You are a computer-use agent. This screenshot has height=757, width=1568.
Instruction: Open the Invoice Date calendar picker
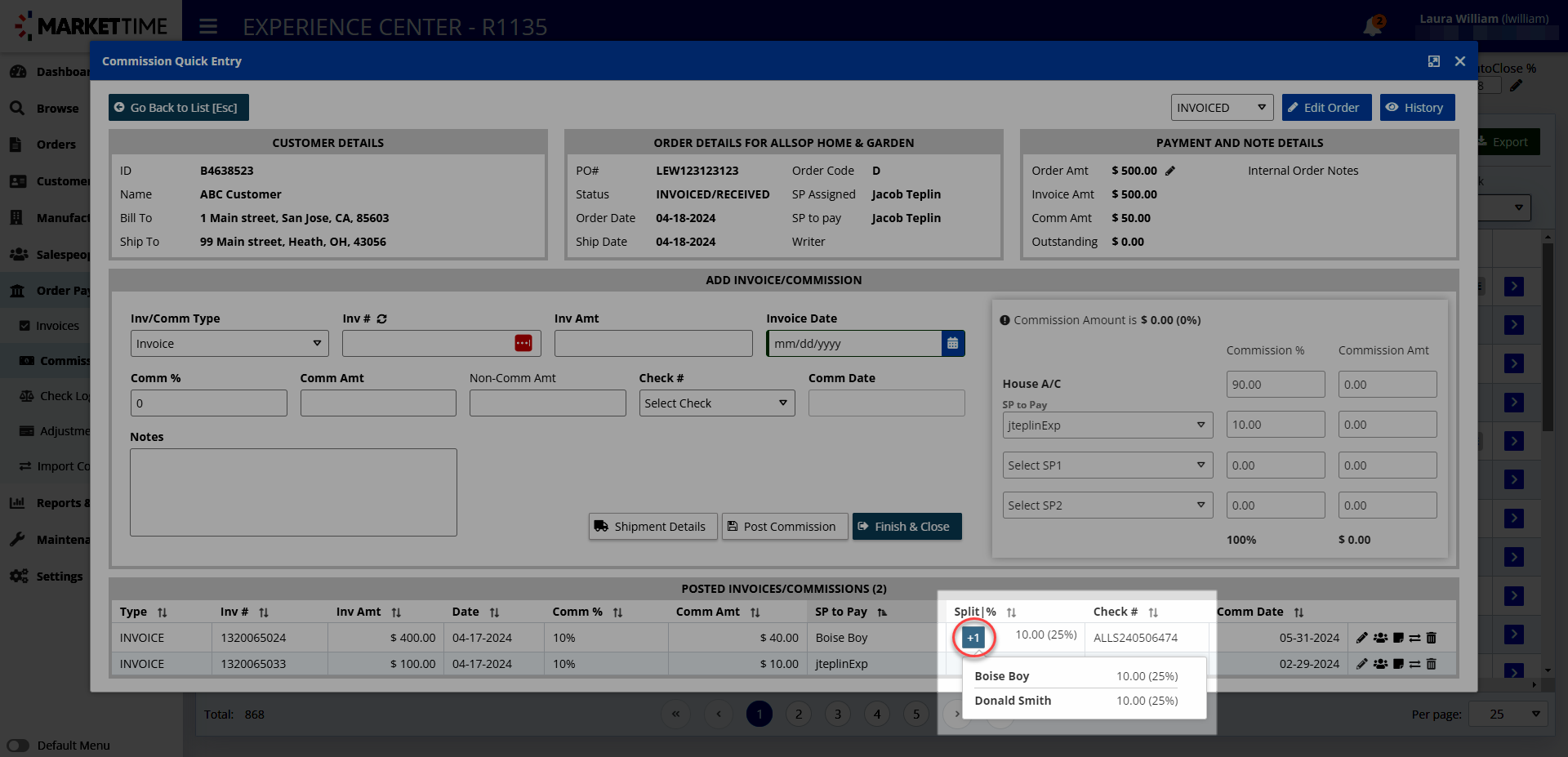pyautogui.click(x=952, y=344)
